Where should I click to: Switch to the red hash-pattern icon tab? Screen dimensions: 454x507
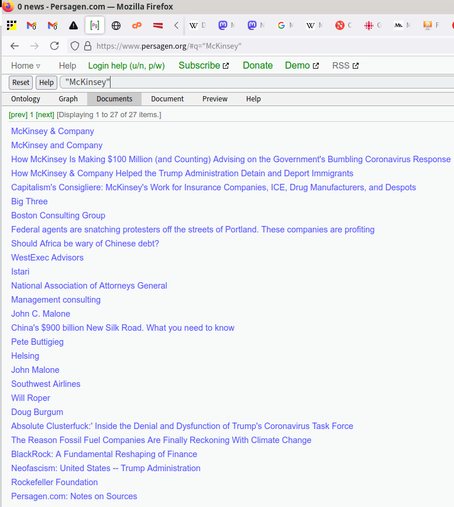pyautogui.click(x=373, y=25)
